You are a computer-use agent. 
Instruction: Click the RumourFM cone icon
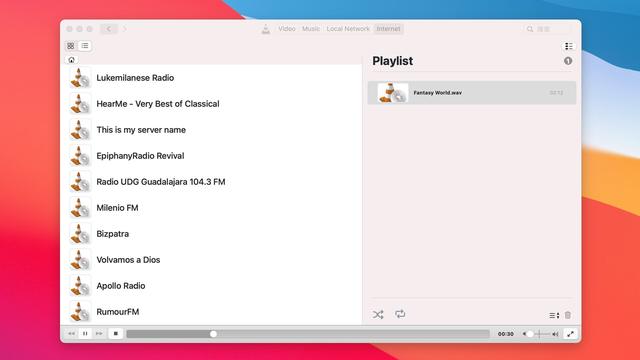(80, 312)
